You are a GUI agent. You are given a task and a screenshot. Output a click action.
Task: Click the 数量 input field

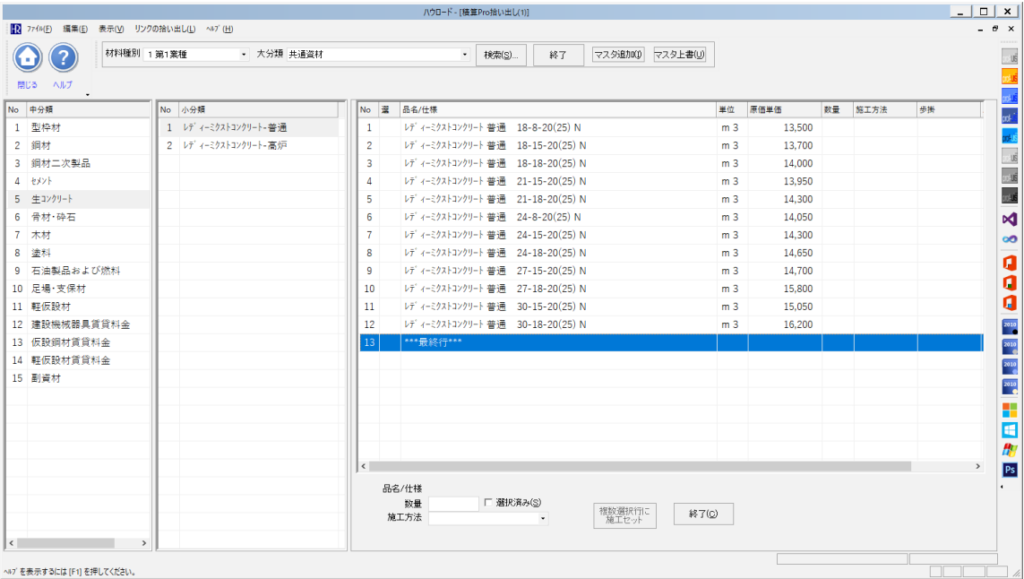click(x=453, y=503)
